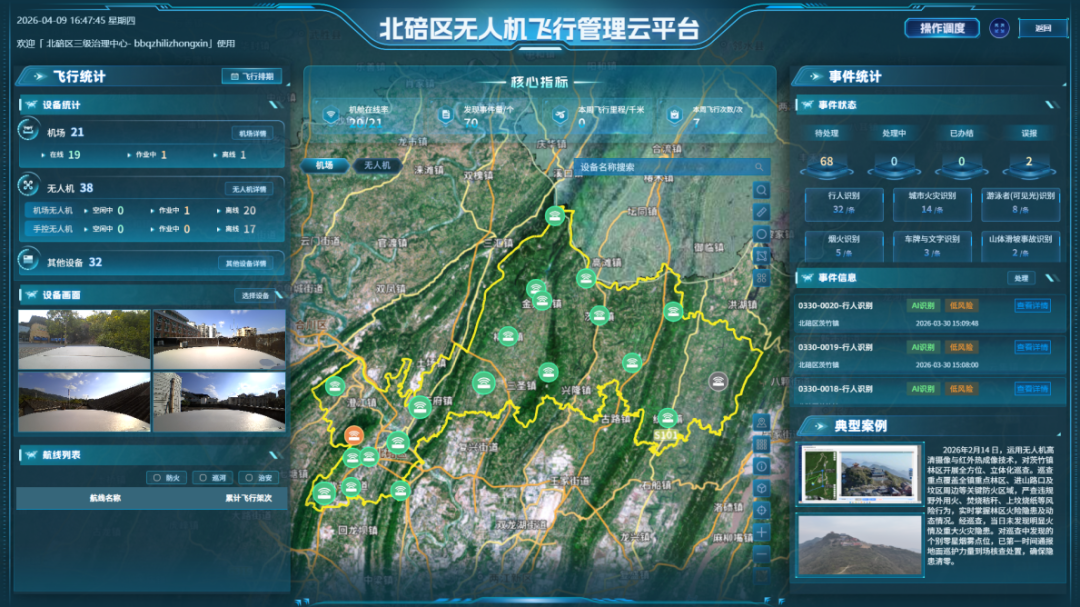Zoom in the map with plus icon
The image size is (1080, 607).
(761, 532)
